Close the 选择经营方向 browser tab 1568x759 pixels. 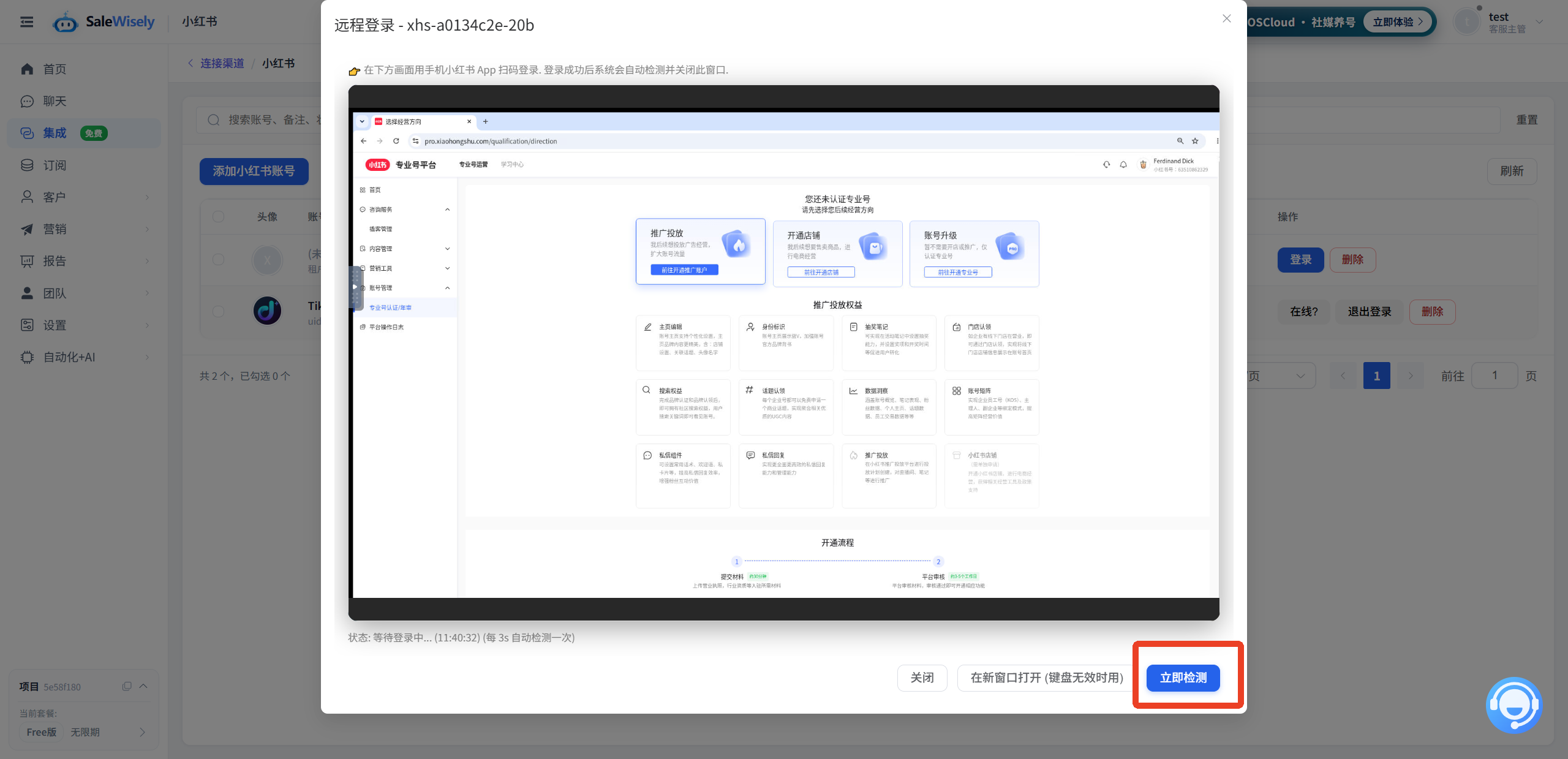pos(469,121)
